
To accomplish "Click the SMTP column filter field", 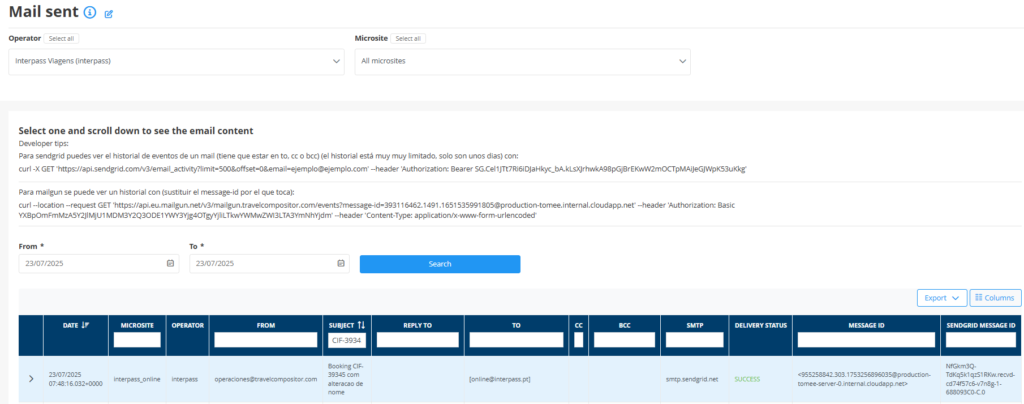I will click(692, 341).
